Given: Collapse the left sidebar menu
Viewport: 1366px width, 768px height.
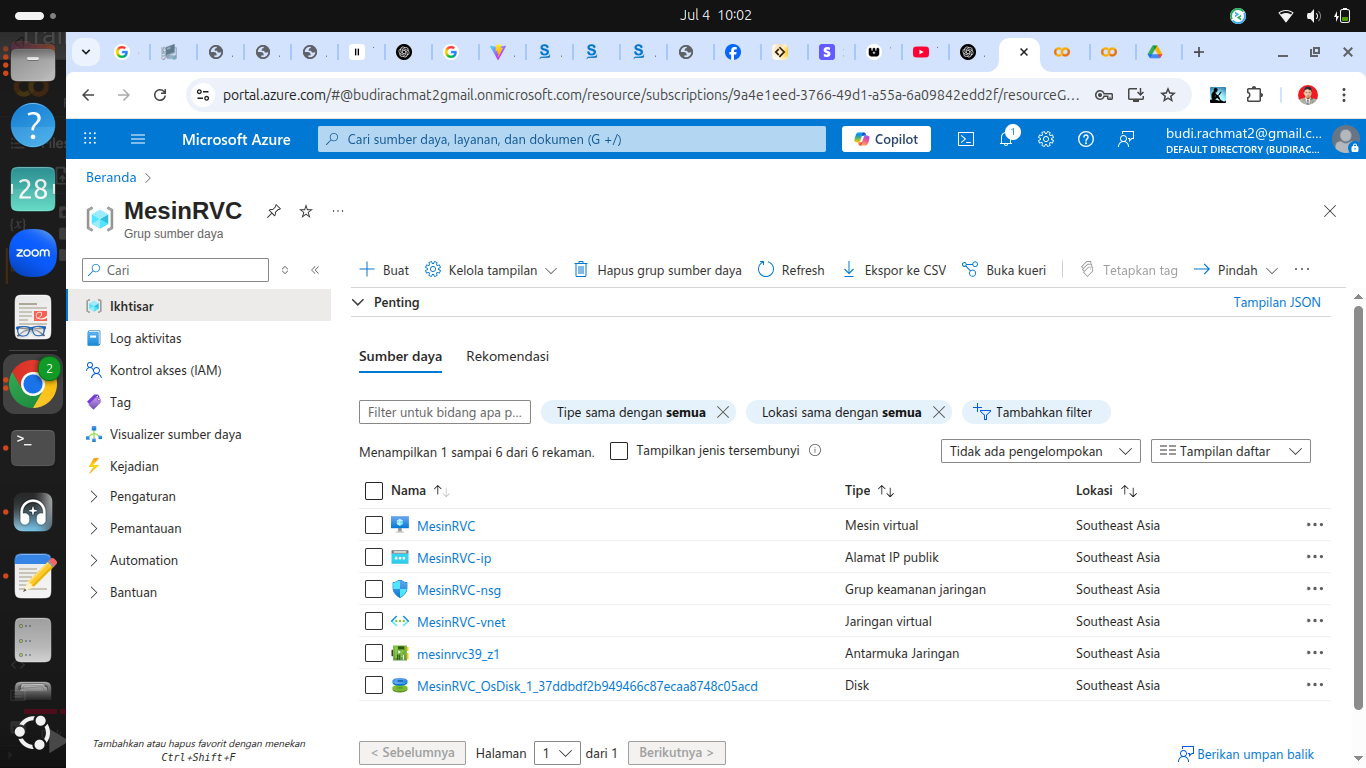Looking at the screenshot, I should pos(315,270).
